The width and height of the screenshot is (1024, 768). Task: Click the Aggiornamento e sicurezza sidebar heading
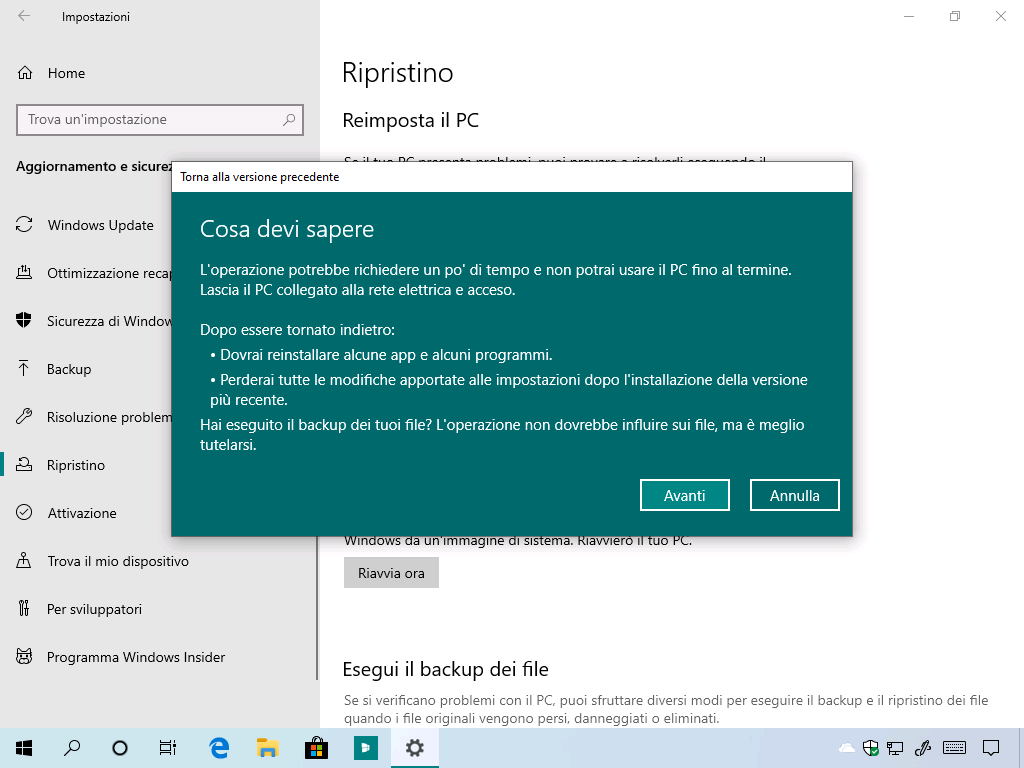pos(93,166)
